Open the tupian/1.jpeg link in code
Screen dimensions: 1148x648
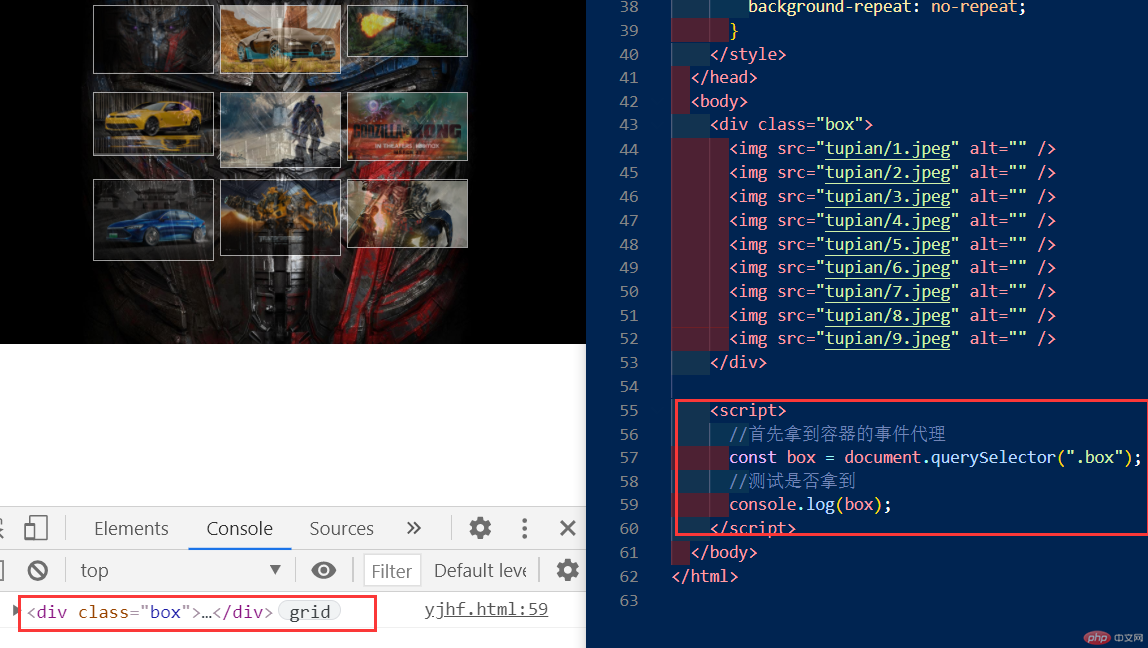(887, 149)
